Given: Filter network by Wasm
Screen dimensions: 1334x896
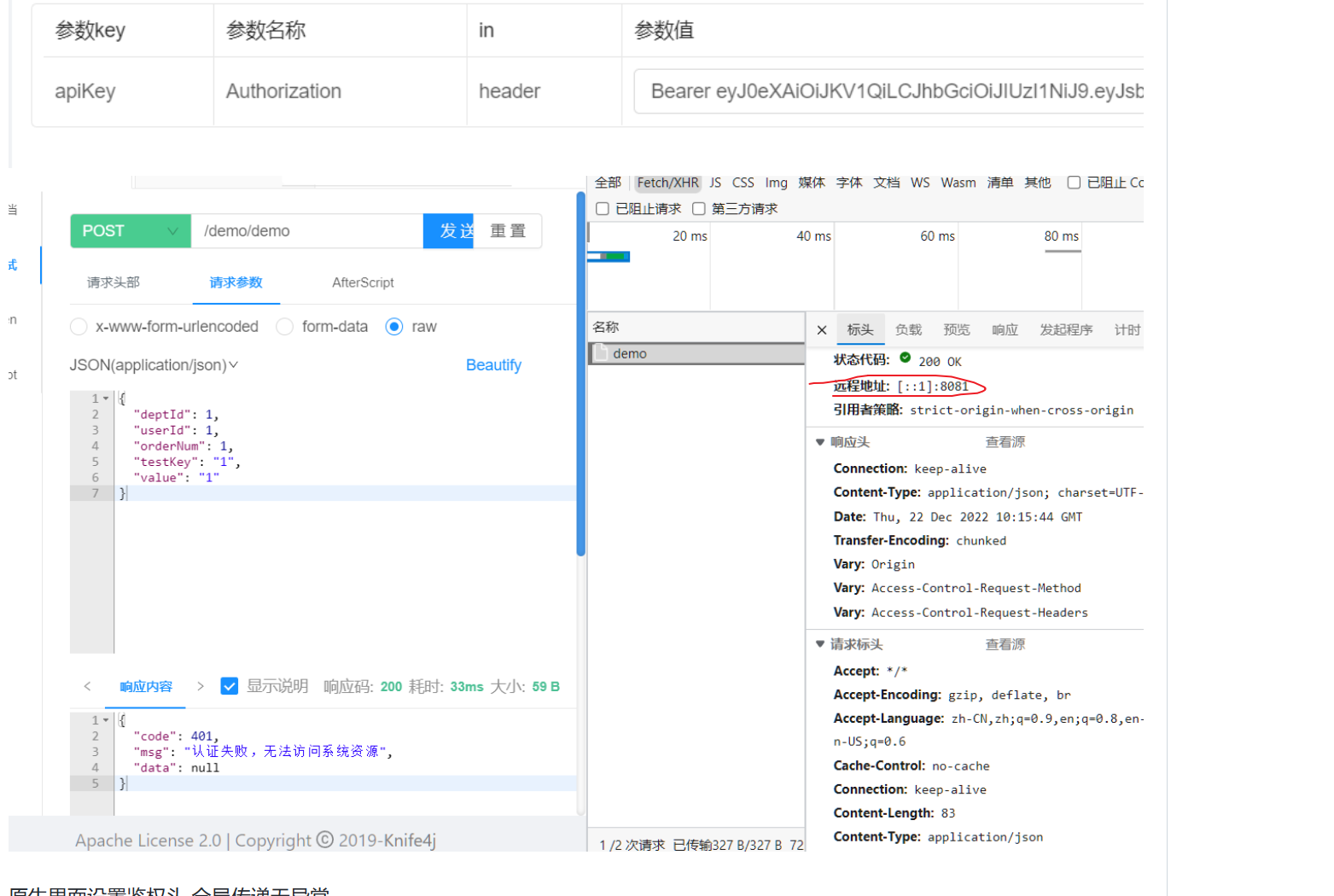Looking at the screenshot, I should pos(958,183).
